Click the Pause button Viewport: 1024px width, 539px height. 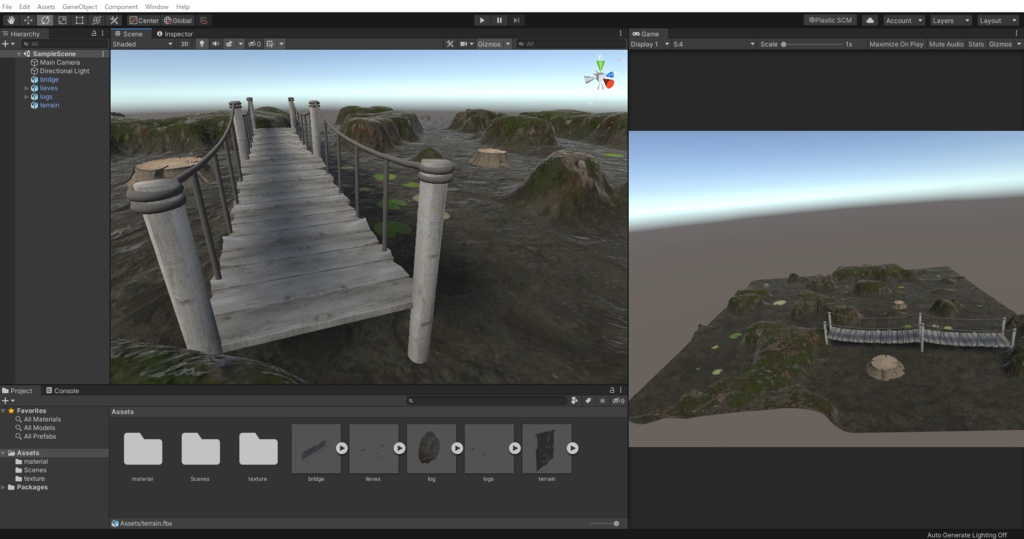(x=499, y=20)
